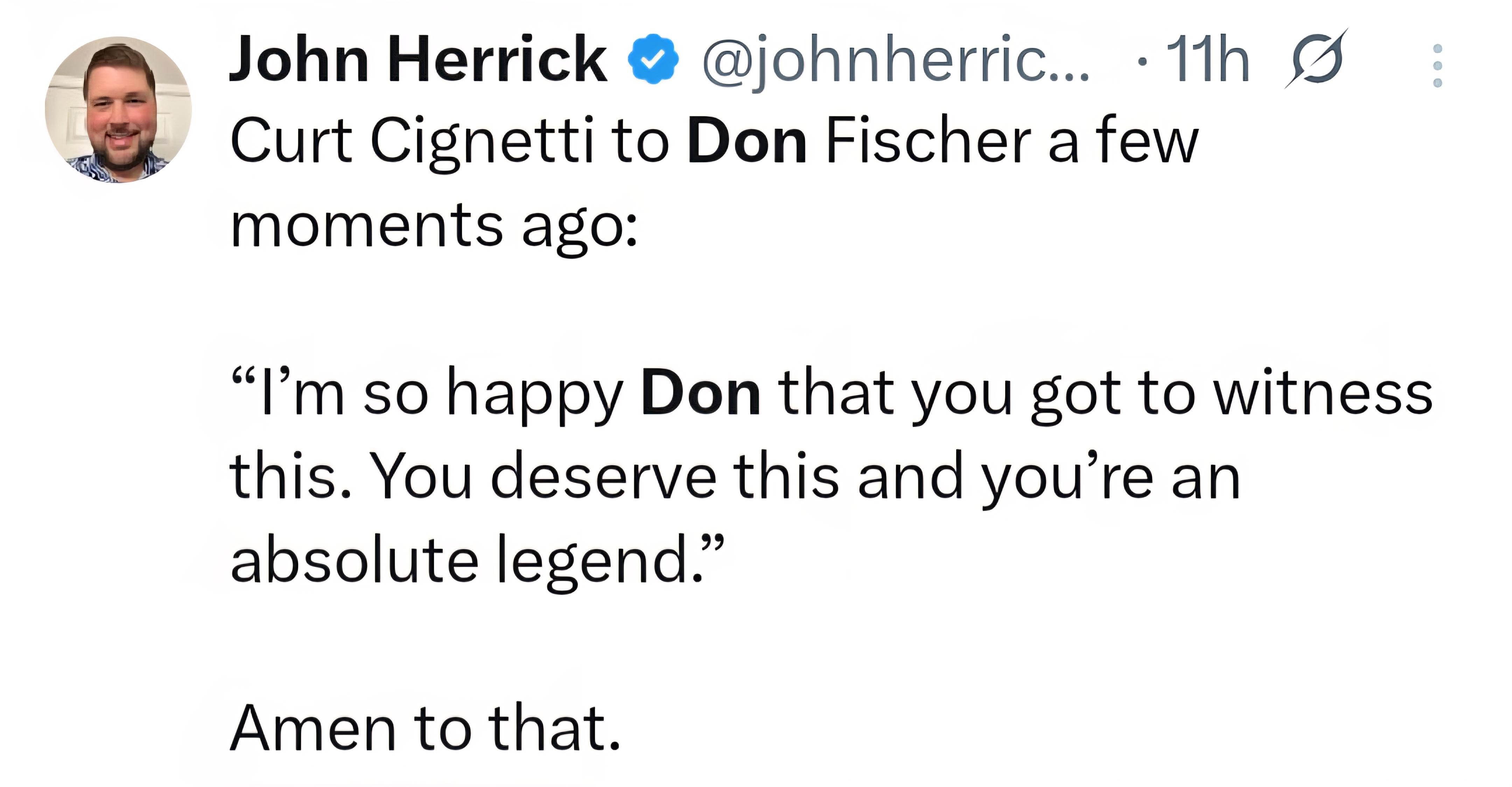Click the Grok slashed-circle icon

pyautogui.click(x=1317, y=59)
